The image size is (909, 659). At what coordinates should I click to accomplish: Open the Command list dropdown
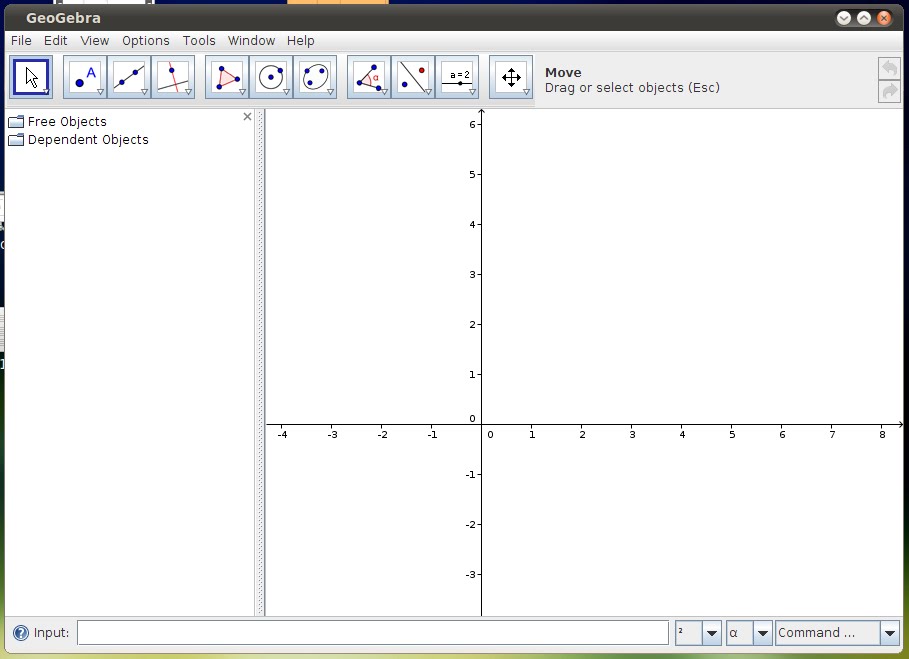click(890, 633)
